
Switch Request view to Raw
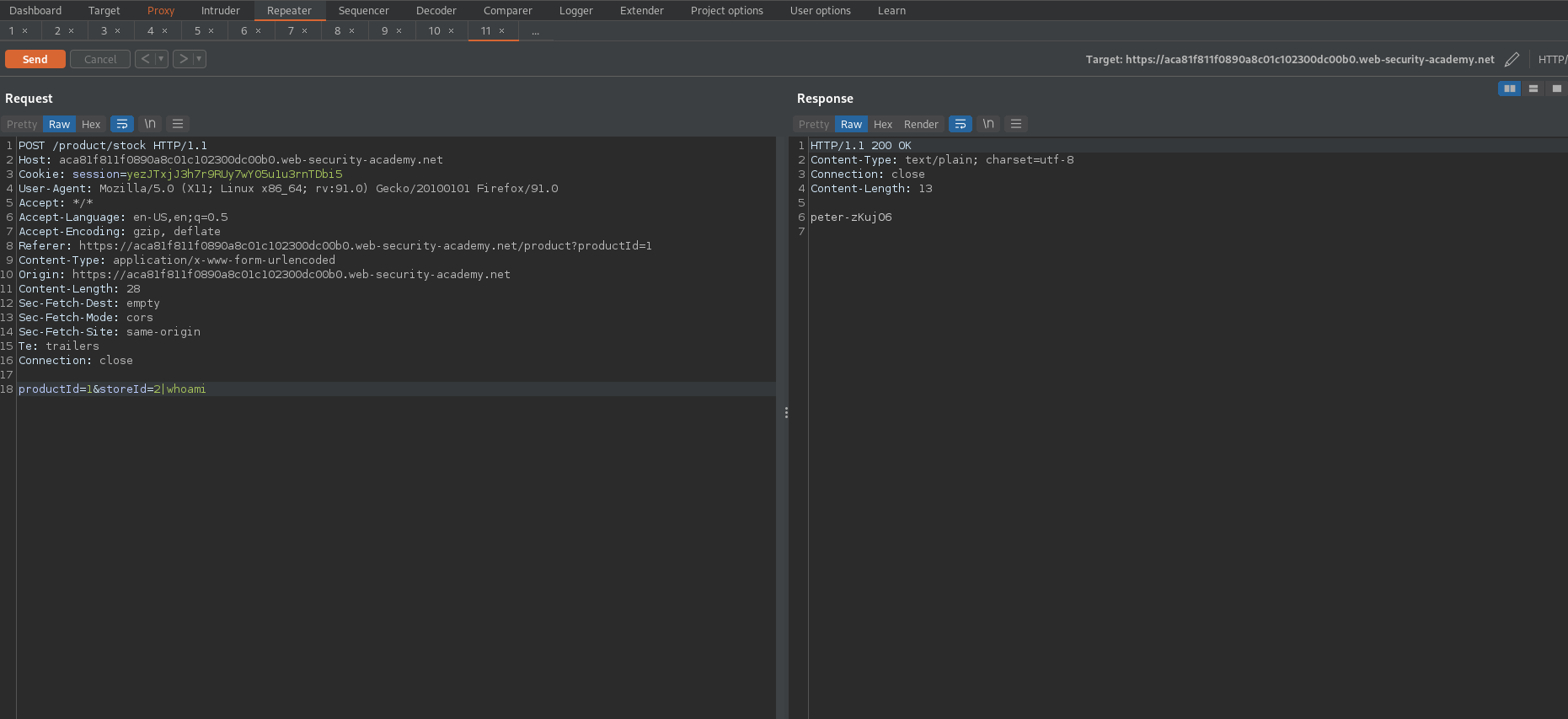point(59,124)
